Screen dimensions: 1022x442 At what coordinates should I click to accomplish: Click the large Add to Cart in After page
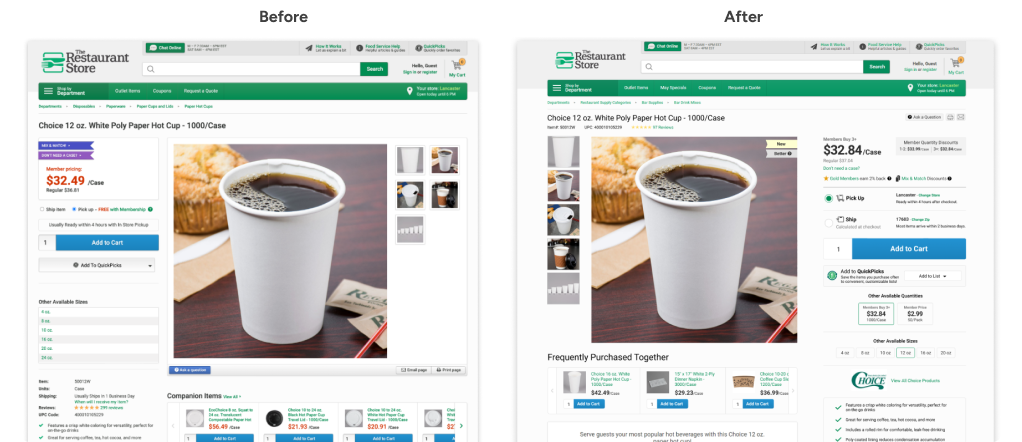pyautogui.click(x=909, y=249)
